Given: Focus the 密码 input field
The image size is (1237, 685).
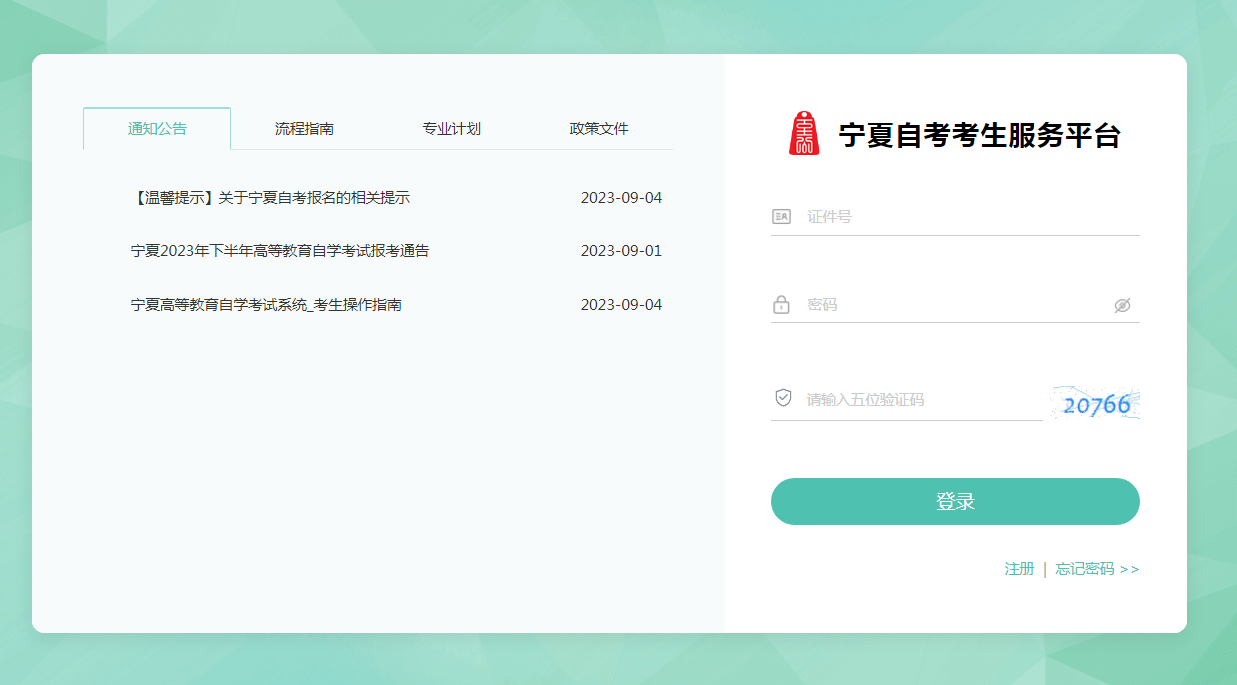Looking at the screenshot, I should pos(955,305).
